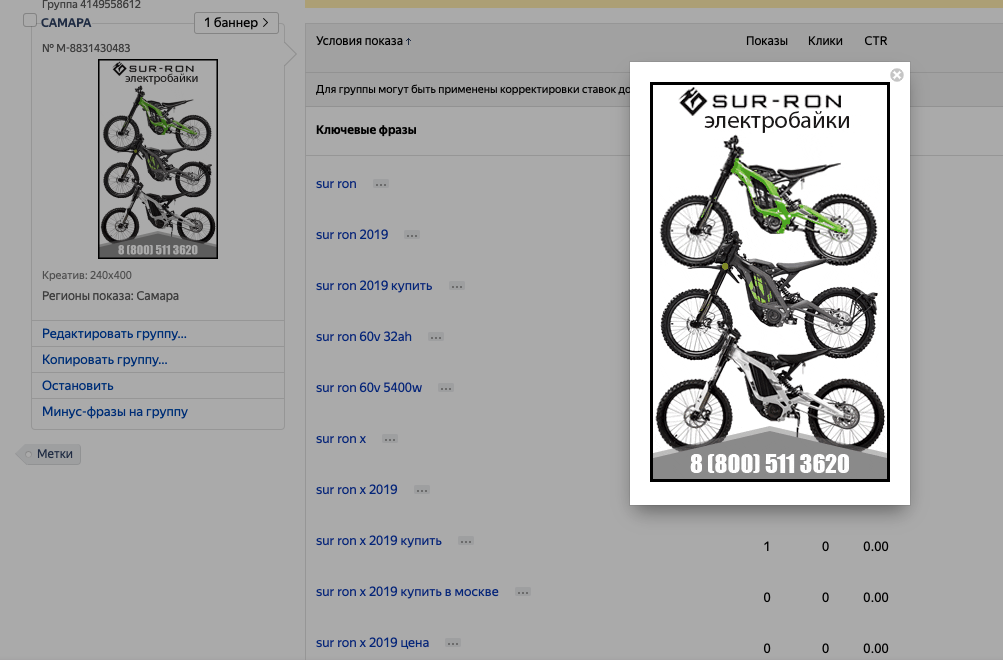
Task: Open ellipsis menu next to 'sur ron x 2019 купить'
Action: point(466,542)
